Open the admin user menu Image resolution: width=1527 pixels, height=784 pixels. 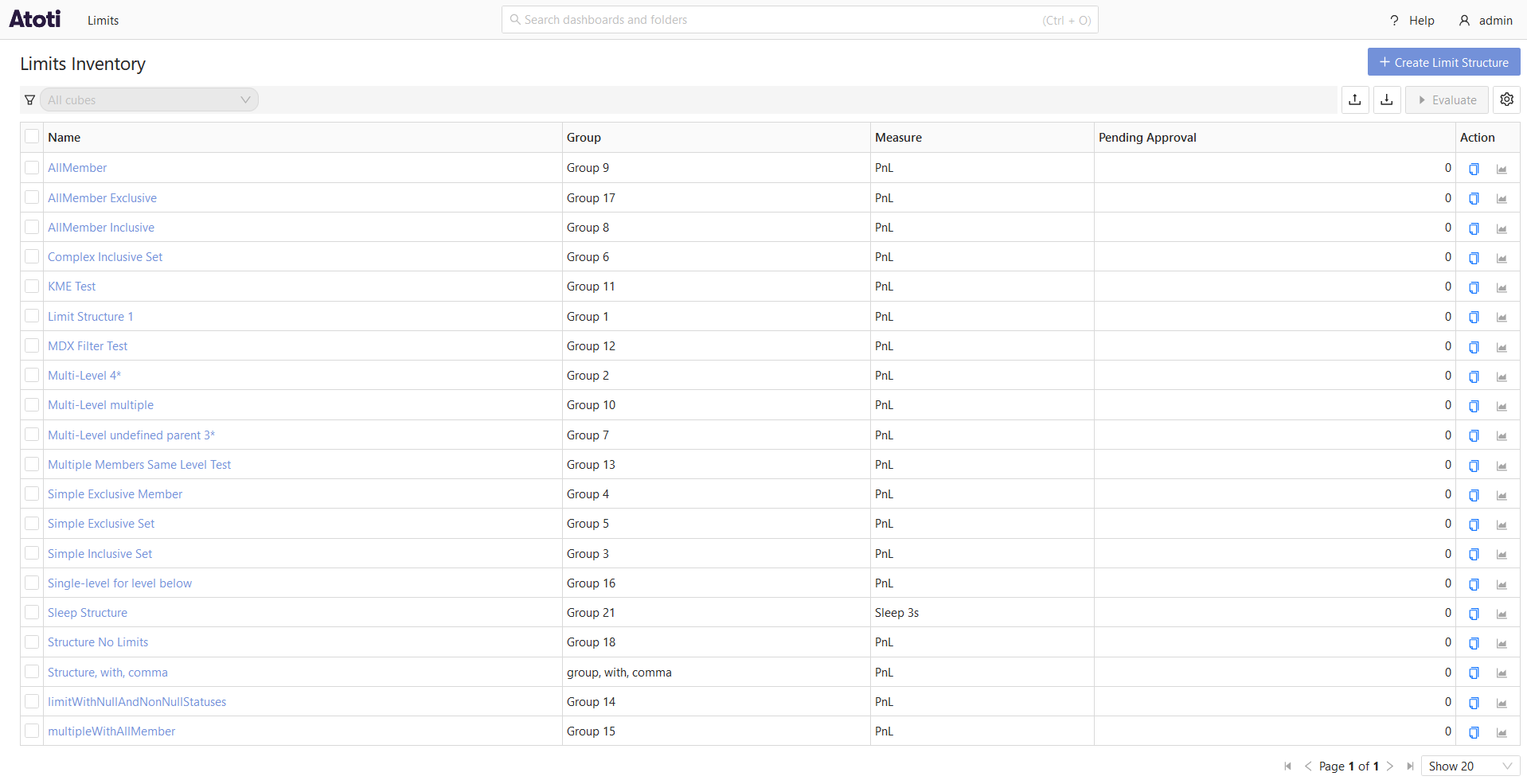pos(1486,21)
